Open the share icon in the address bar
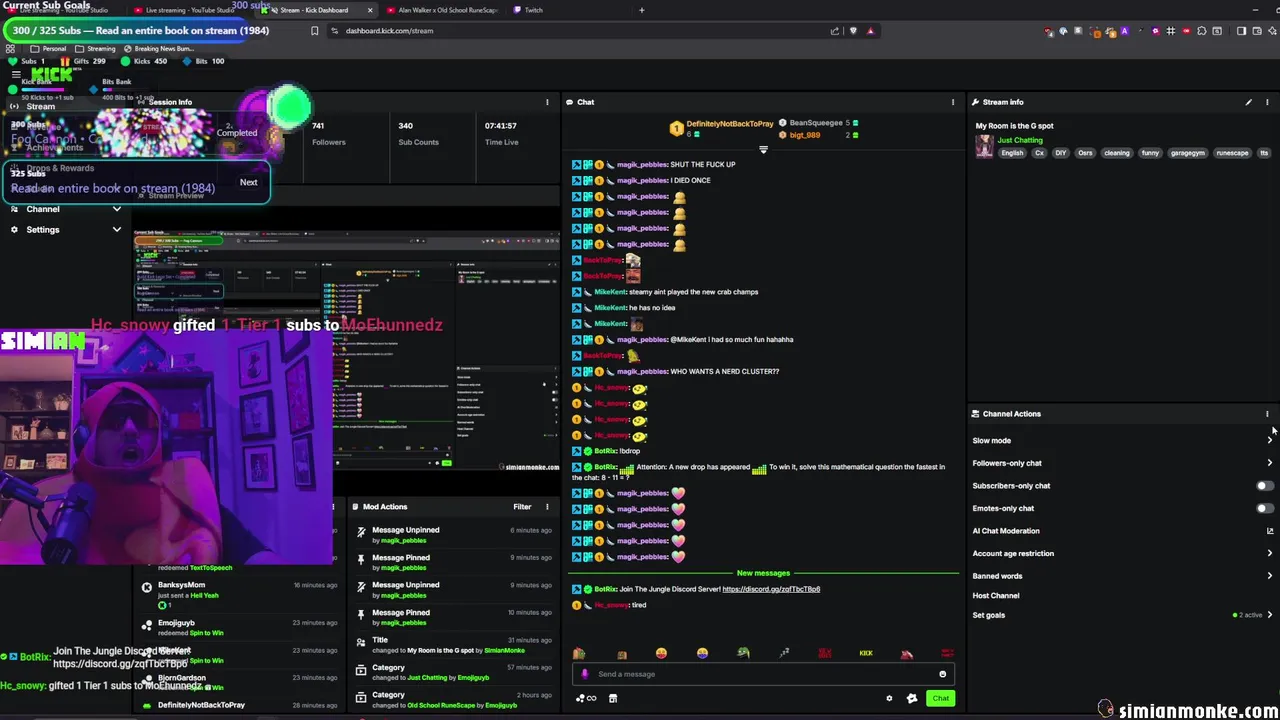1280x720 pixels. (x=835, y=31)
